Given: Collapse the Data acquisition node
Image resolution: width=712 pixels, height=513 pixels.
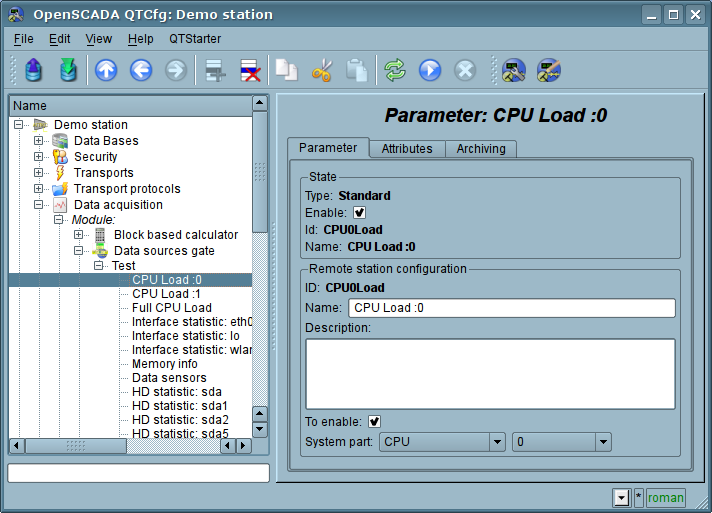Looking at the screenshot, I should pos(39,205).
